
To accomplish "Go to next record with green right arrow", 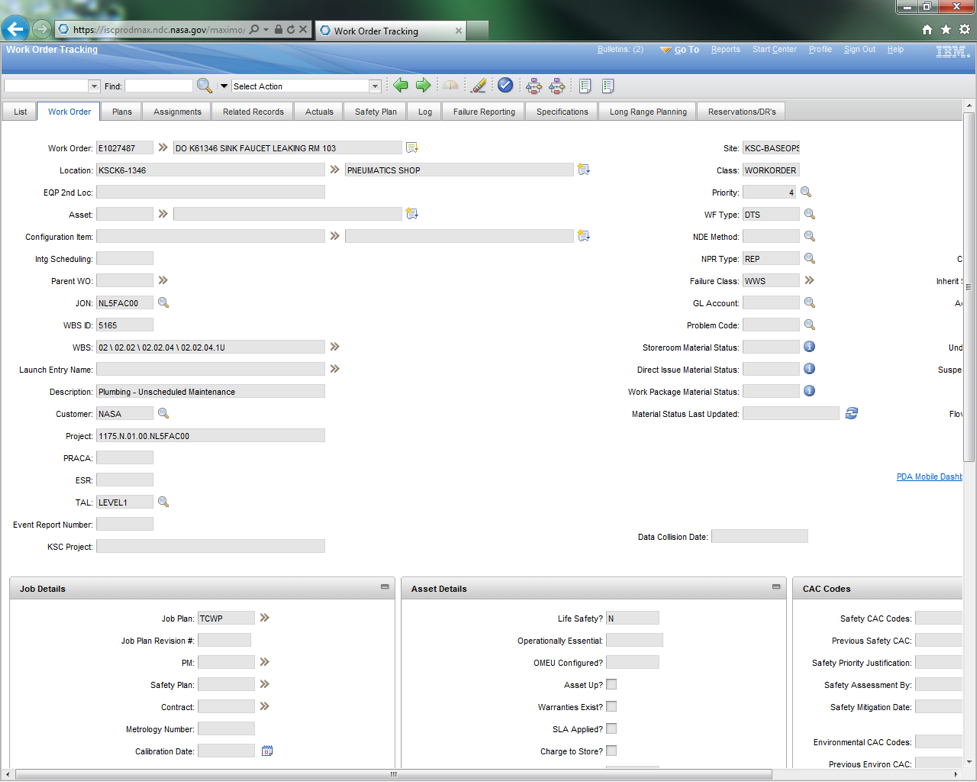I will click(423, 85).
